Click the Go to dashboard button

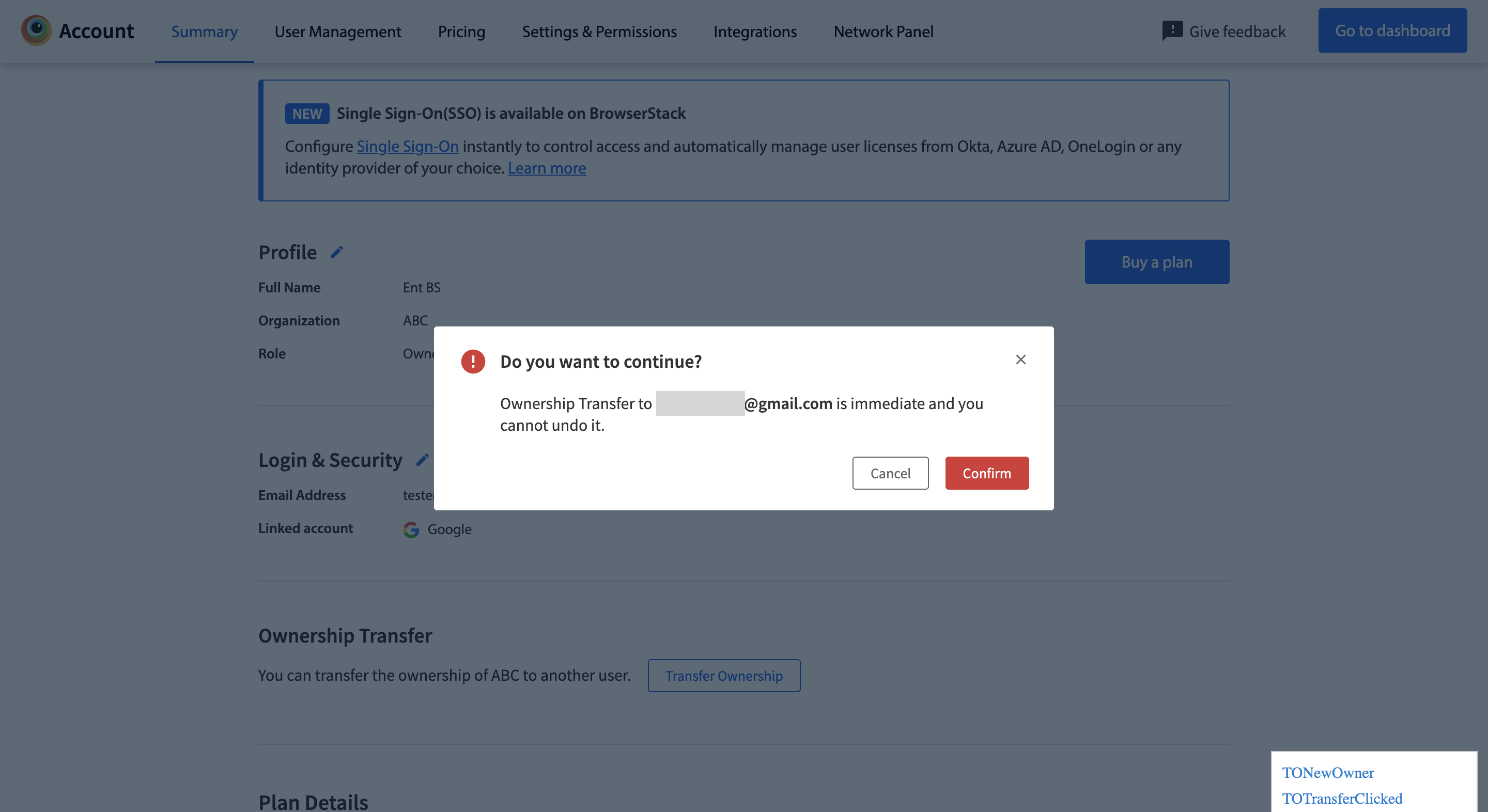click(x=1392, y=30)
